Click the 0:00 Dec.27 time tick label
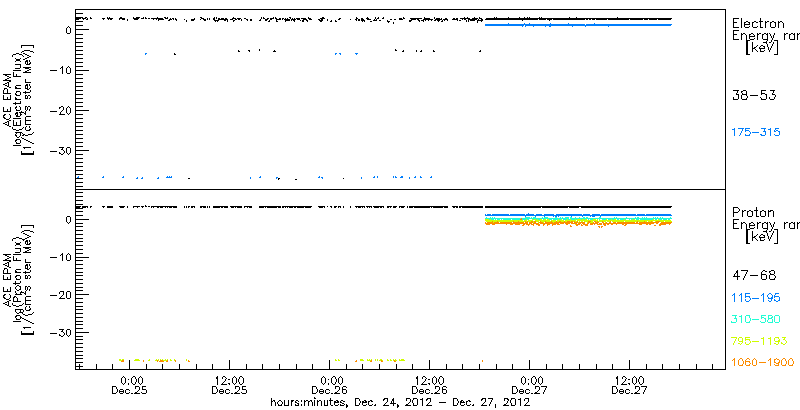 point(531,385)
